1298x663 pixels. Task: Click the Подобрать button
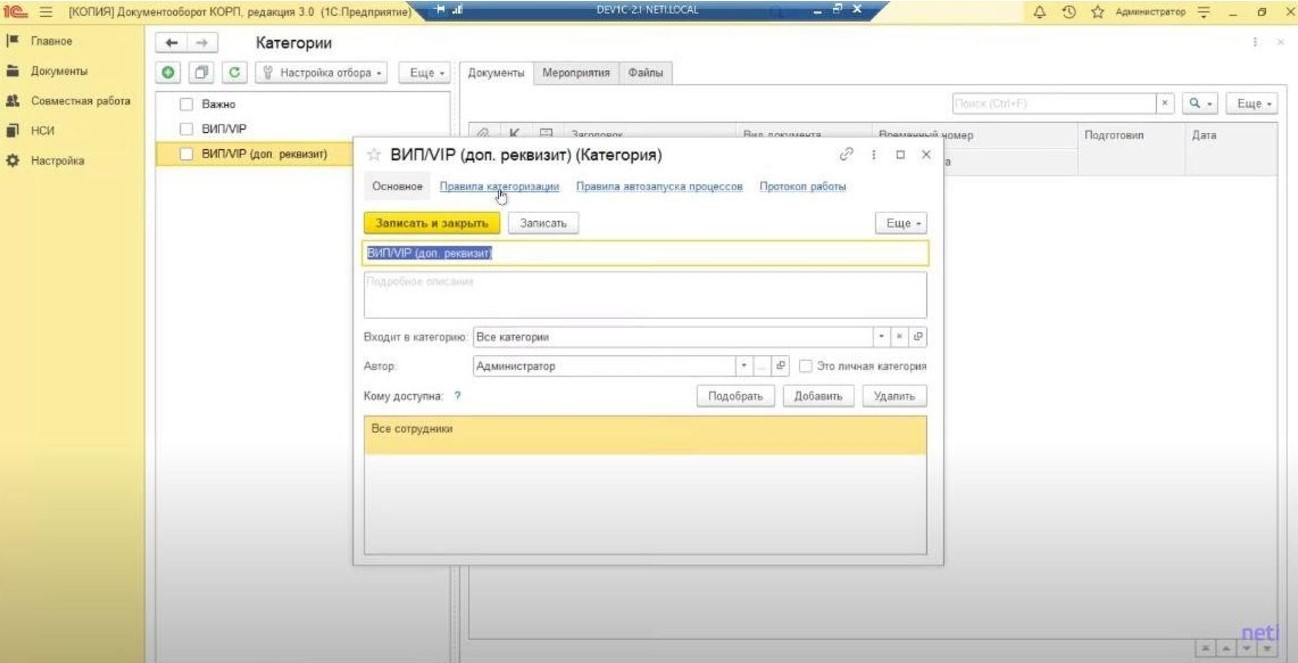(x=735, y=396)
